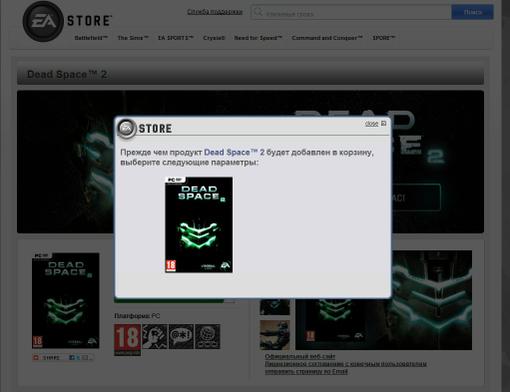The image size is (510, 392).
Task: Open the Command and Conquer™ menu item
Action: pos(327,38)
